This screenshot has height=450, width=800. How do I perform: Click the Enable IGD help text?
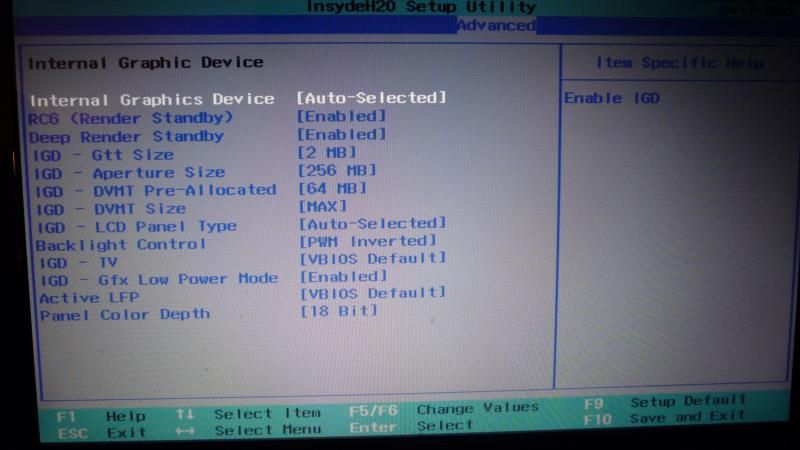click(x=612, y=98)
